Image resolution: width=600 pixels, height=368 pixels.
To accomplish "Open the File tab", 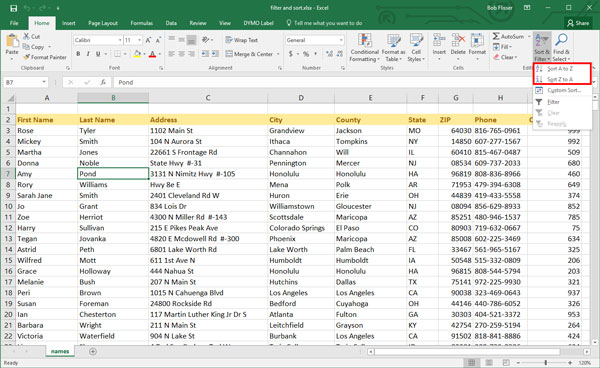I will [x=14, y=23].
